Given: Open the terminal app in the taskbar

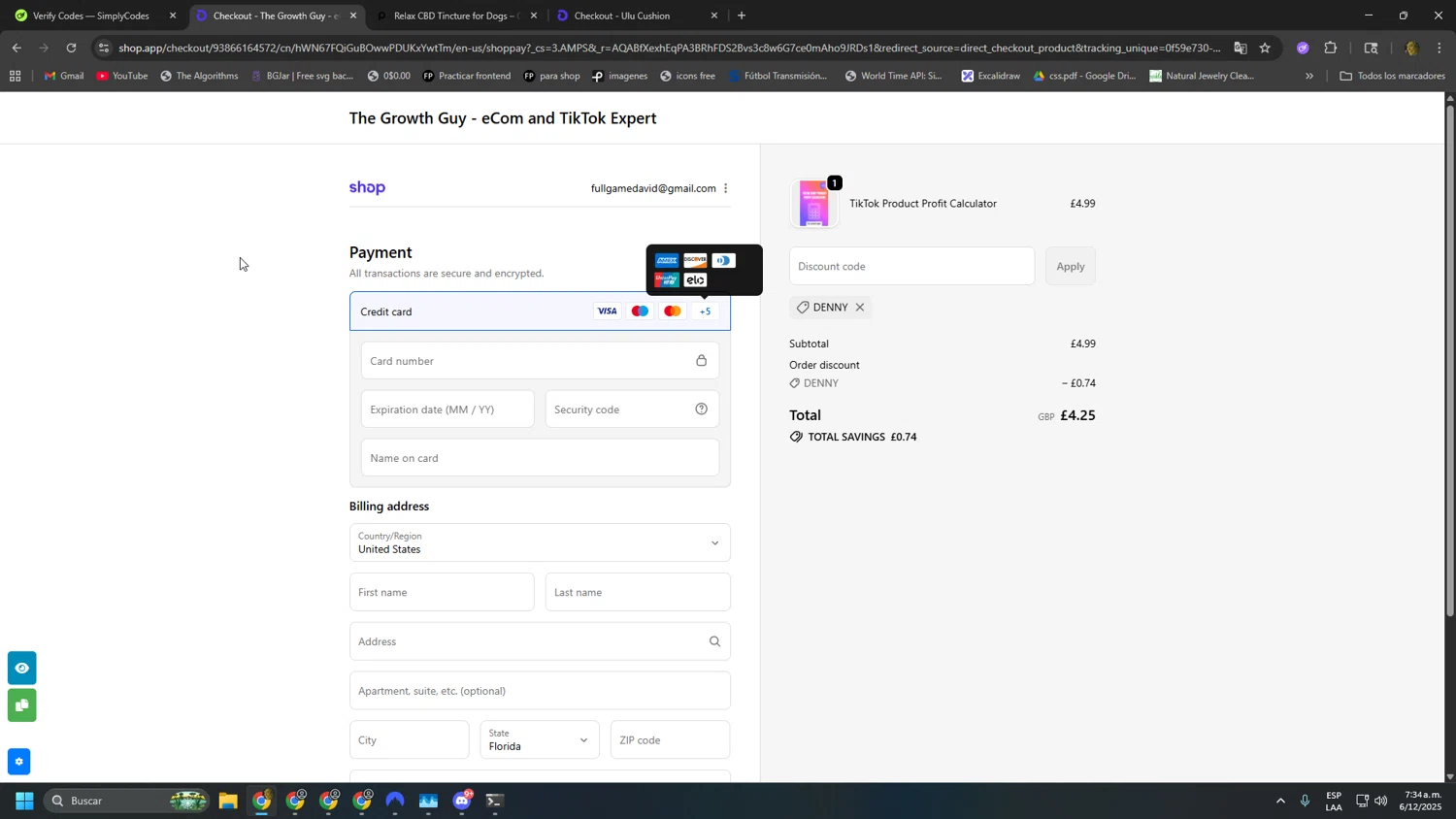Looking at the screenshot, I should point(495,801).
